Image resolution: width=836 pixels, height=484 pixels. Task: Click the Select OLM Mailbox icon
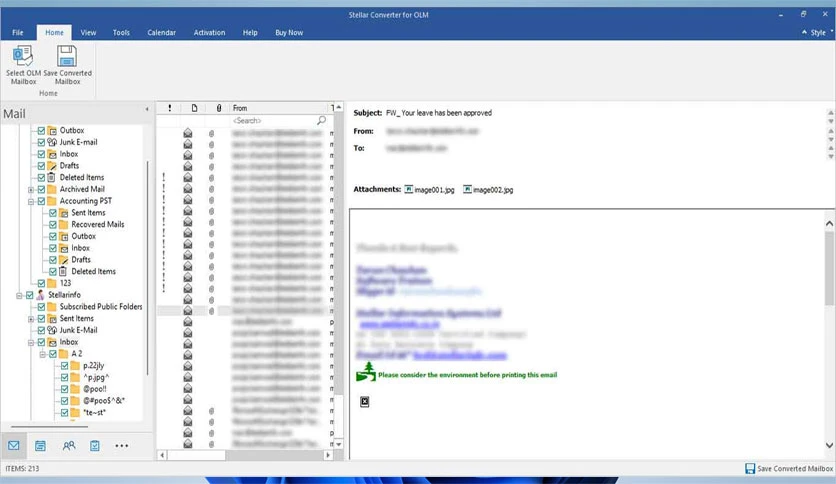coord(23,56)
